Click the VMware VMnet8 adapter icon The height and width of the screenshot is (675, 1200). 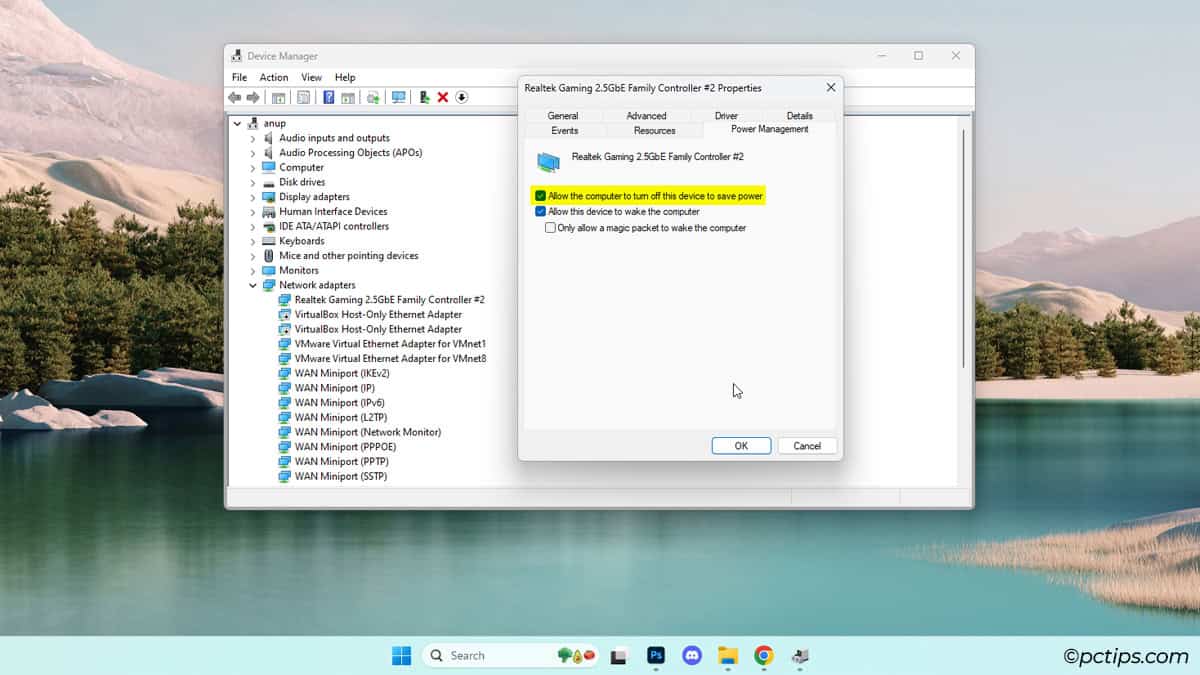pyautogui.click(x=284, y=358)
